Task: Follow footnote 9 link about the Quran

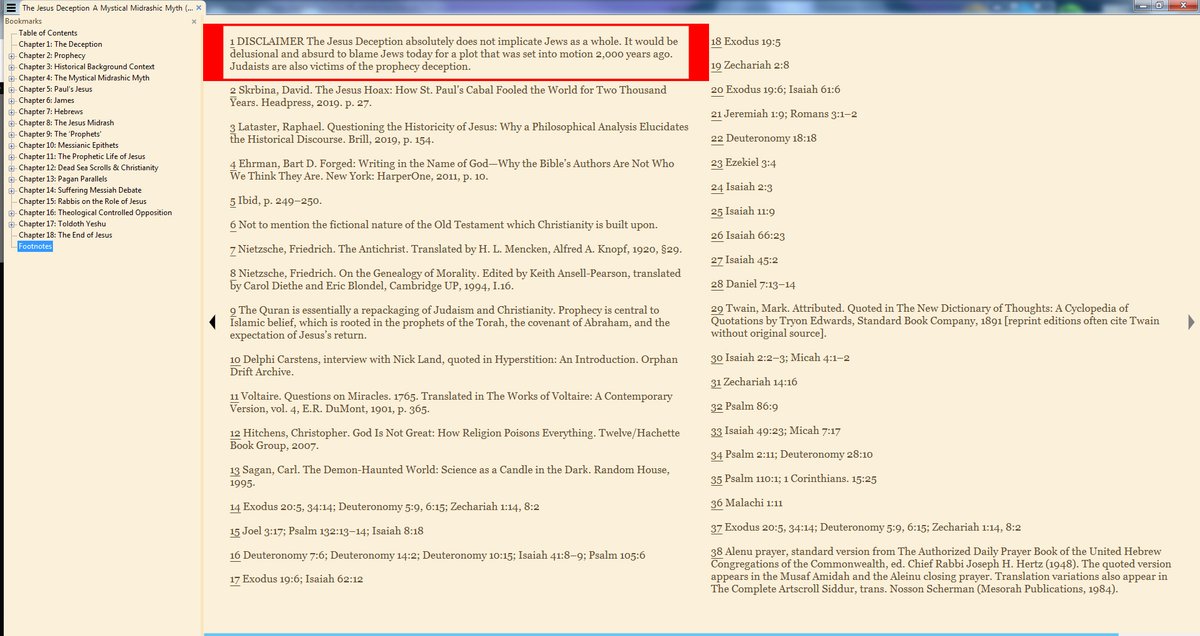Action: [233, 311]
